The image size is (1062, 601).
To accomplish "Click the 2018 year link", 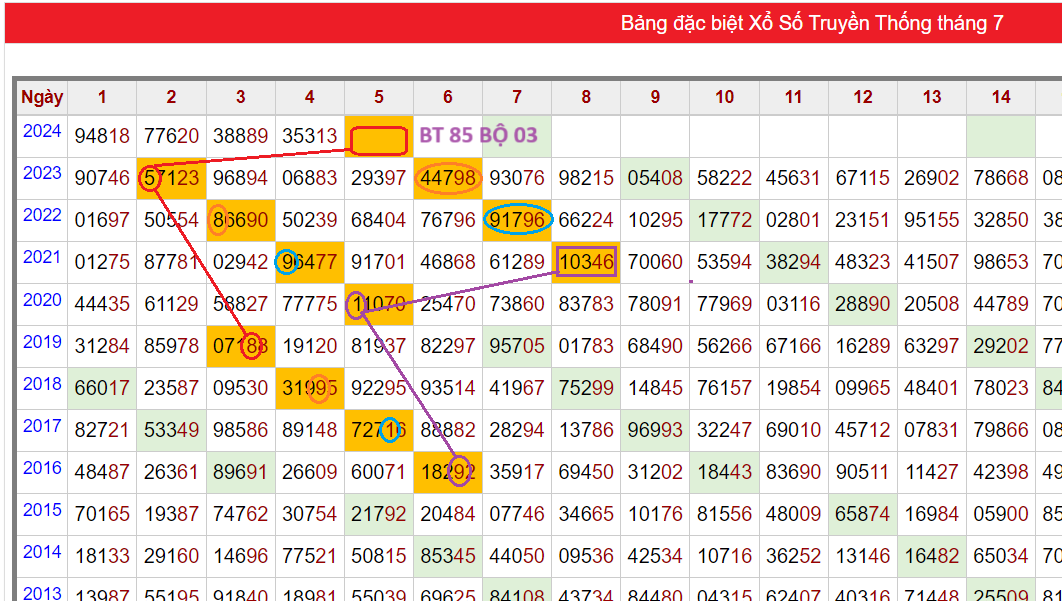I will pos(42,384).
